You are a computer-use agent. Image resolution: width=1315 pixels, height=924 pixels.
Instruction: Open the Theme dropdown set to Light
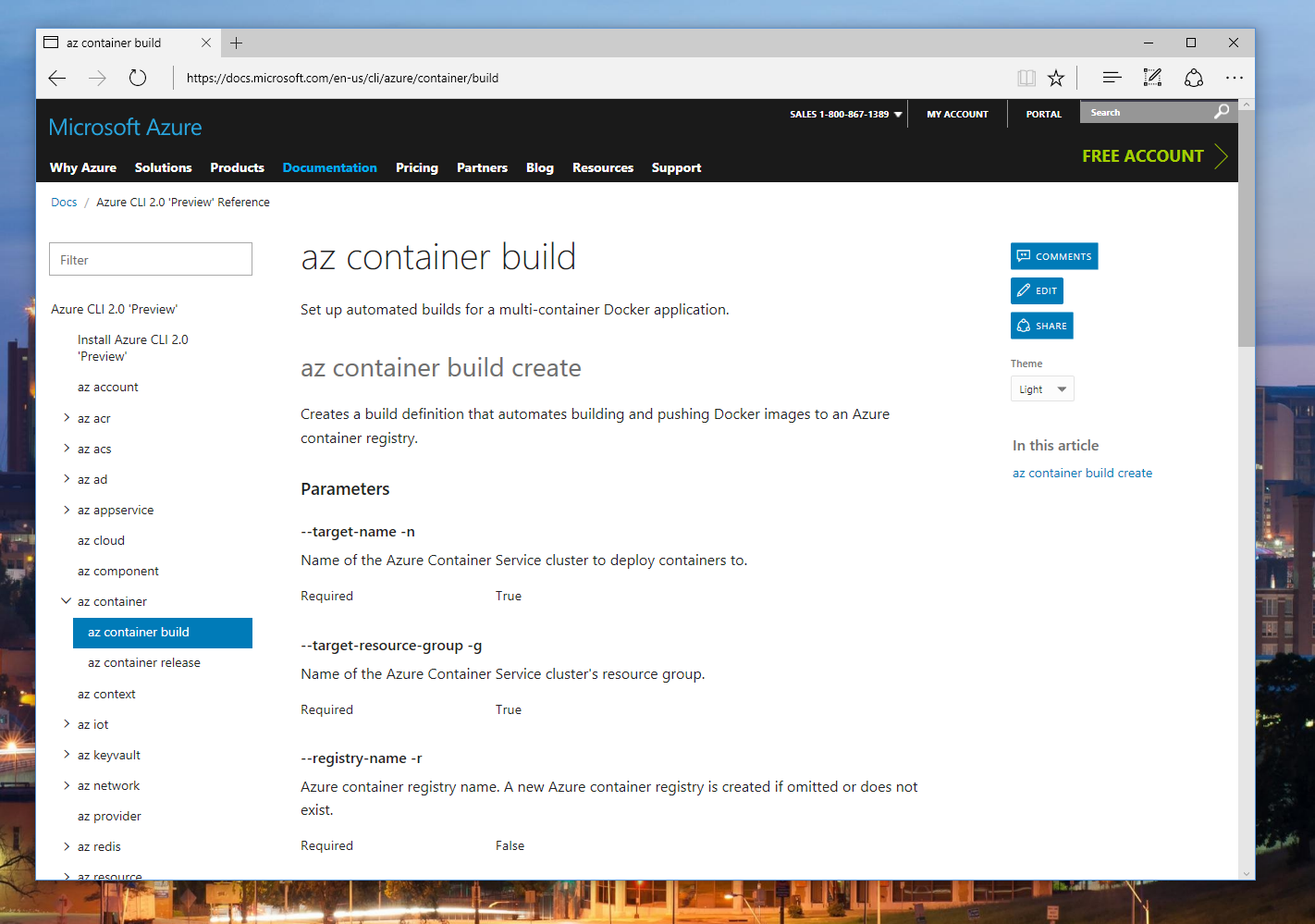[1042, 389]
